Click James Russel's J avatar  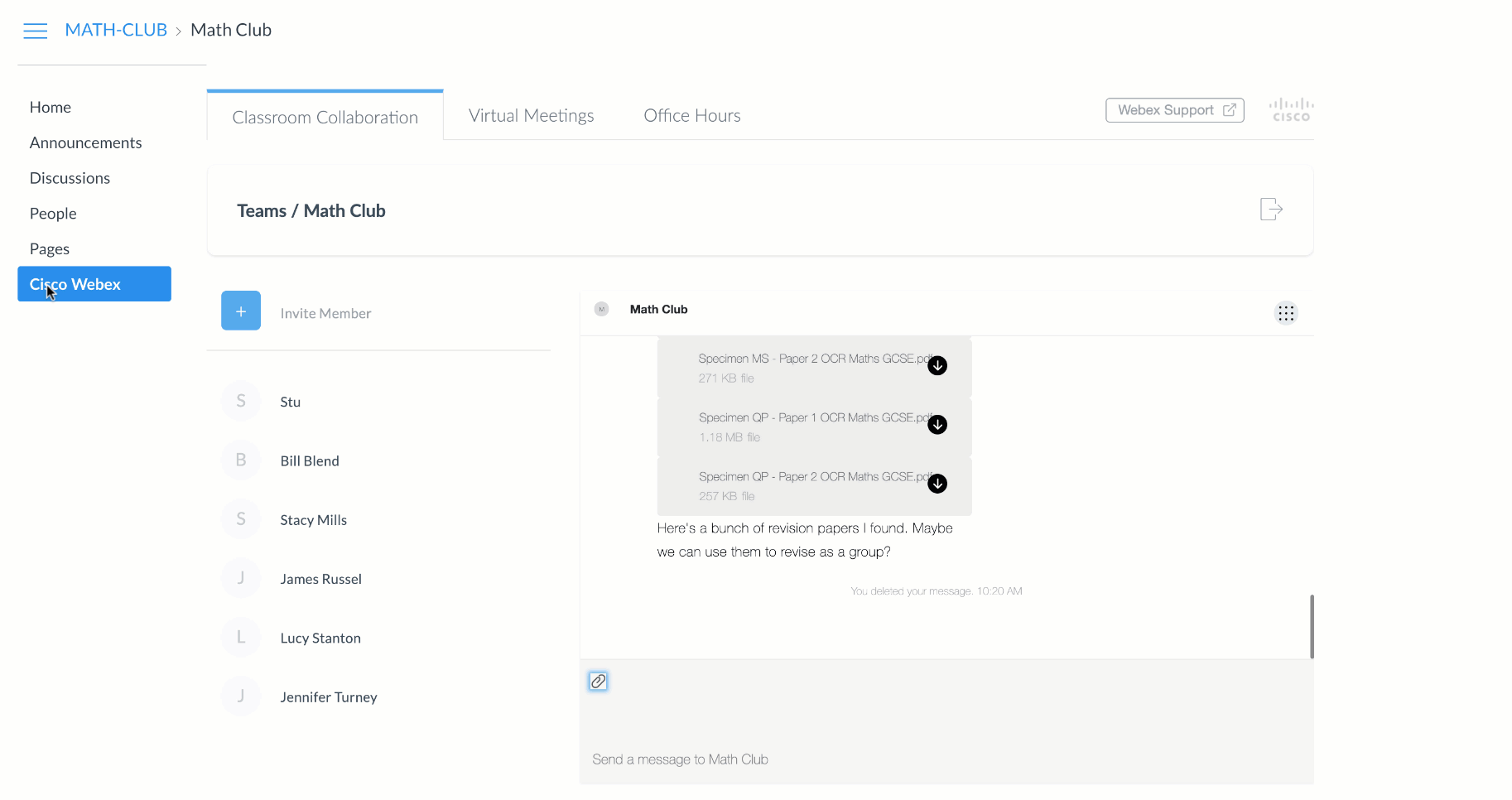coord(241,578)
